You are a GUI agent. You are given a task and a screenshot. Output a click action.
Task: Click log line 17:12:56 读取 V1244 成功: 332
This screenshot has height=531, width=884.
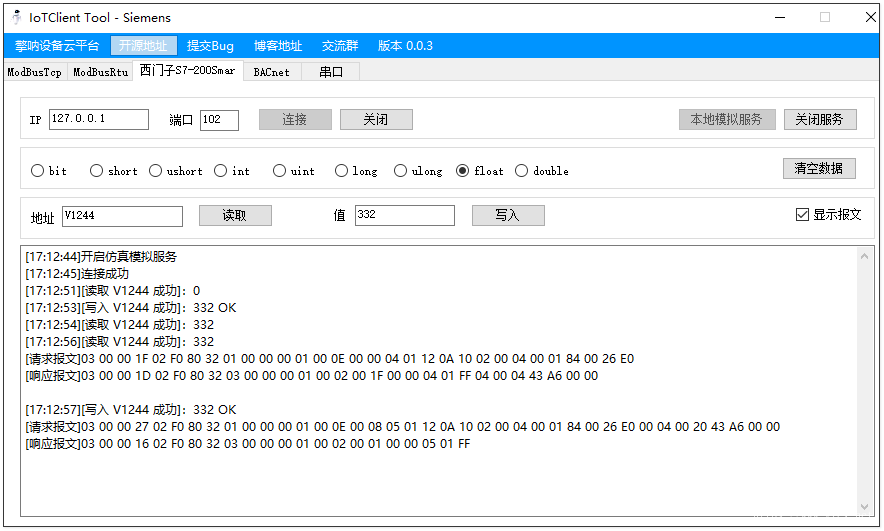pyautogui.click(x=120, y=342)
